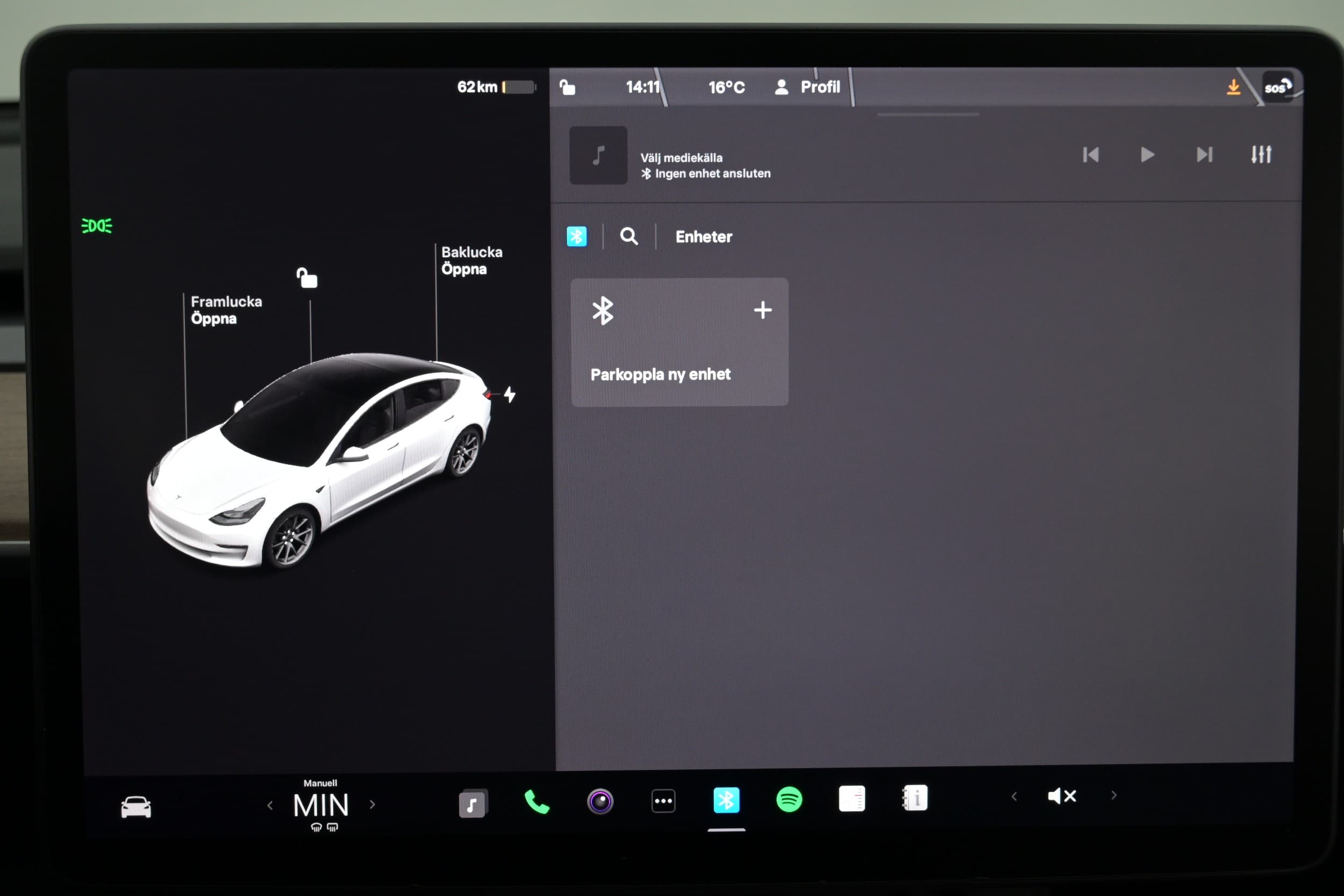Tap the 62 km battery range indicator
Screen dimensions: 1344x896
pyautogui.click(x=496, y=87)
